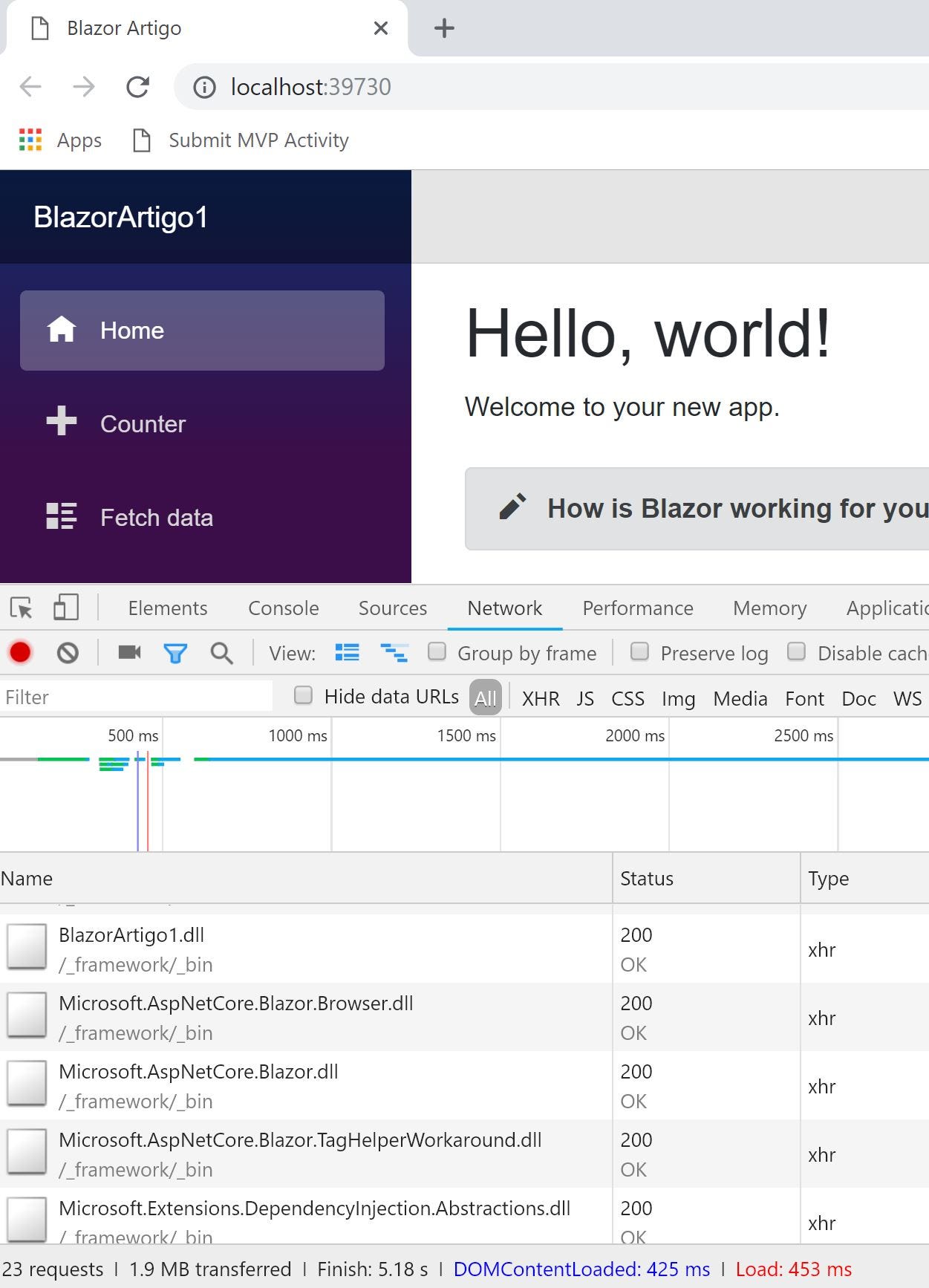
Task: Click How is Blazor working survey banner
Action: 697,509
